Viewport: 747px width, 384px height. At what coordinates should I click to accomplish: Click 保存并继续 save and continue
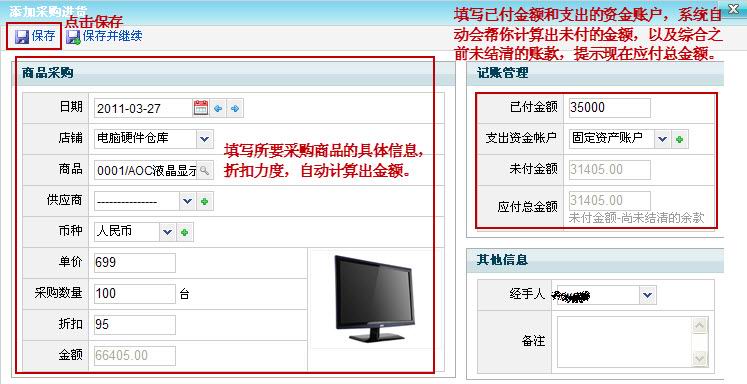click(104, 36)
